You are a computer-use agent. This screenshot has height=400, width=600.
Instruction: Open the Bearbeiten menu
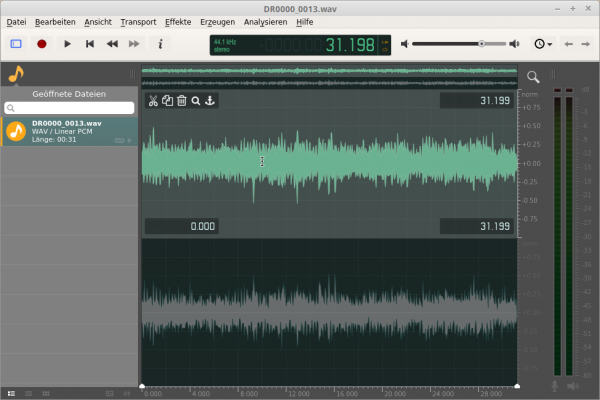pyautogui.click(x=55, y=22)
